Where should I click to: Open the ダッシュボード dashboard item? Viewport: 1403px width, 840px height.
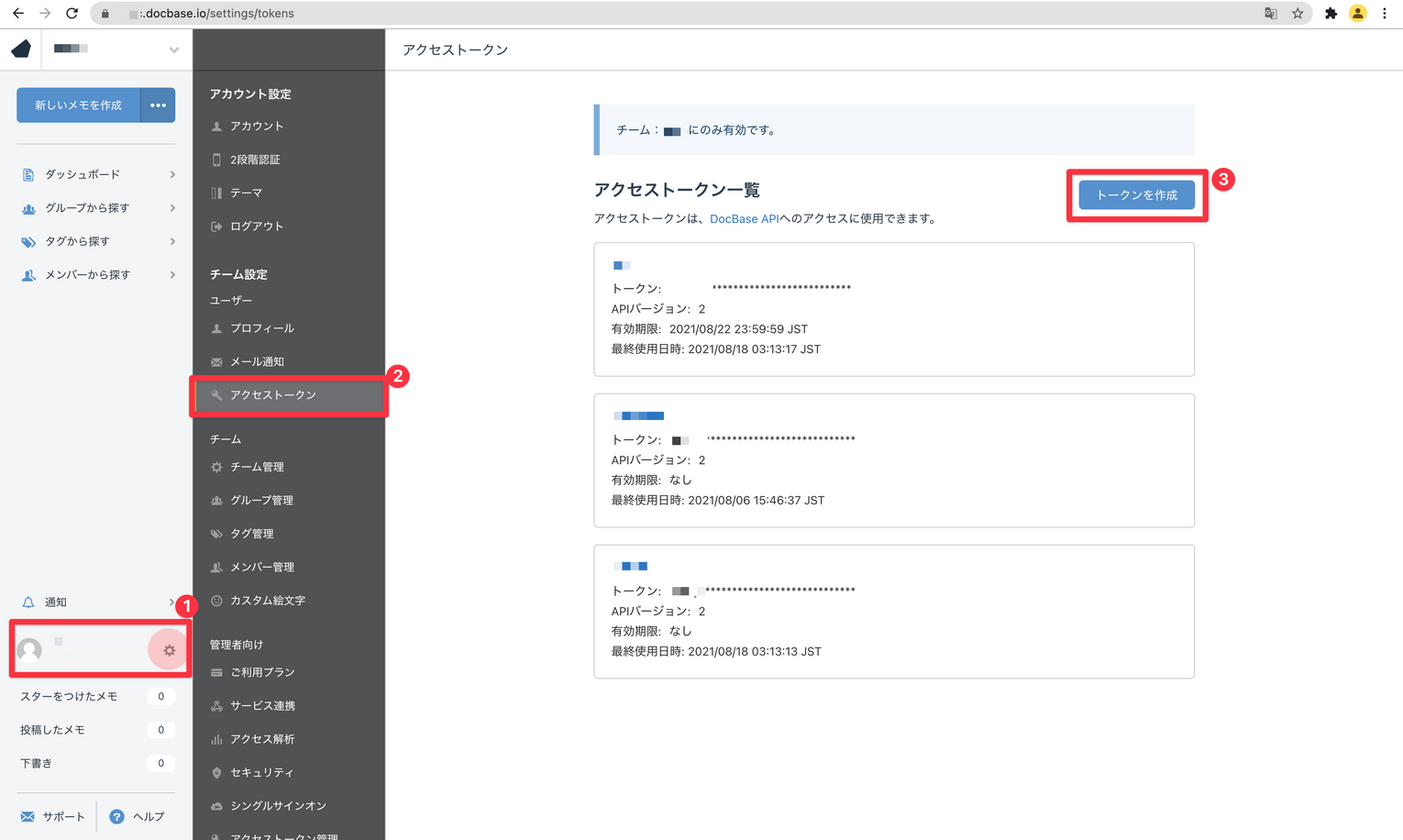pos(83,174)
